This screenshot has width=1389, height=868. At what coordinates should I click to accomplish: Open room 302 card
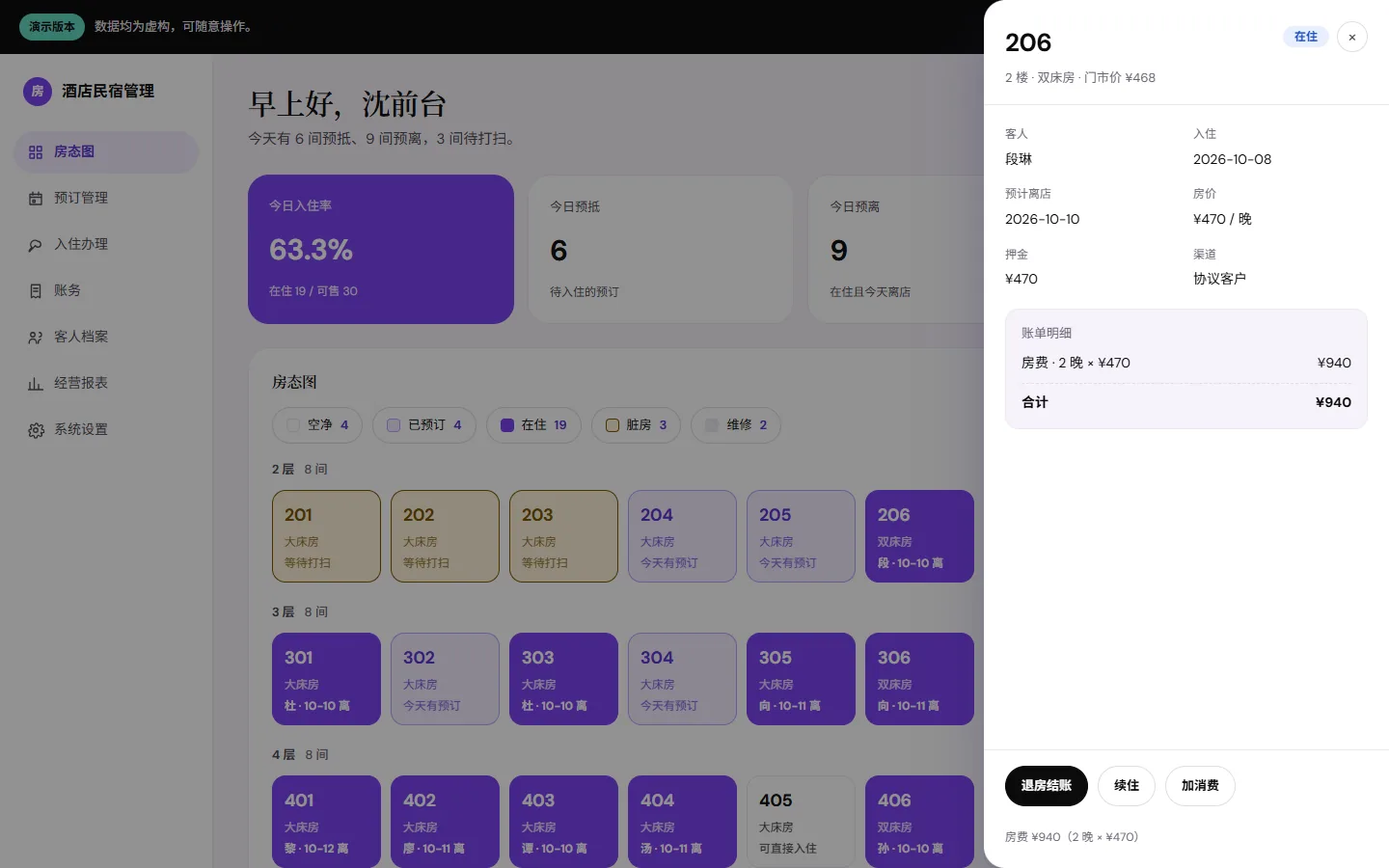(445, 679)
